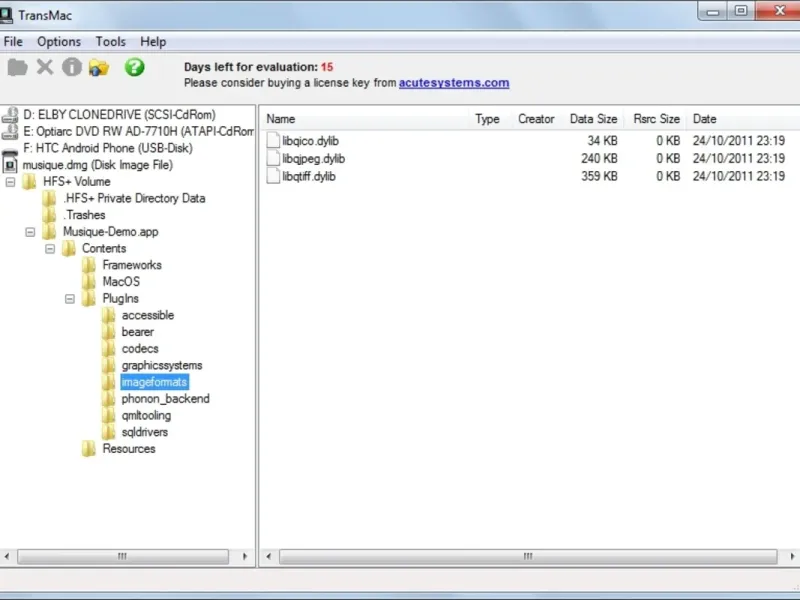The height and width of the screenshot is (600, 800).
Task: Click the codecs folder icon
Action: click(108, 349)
